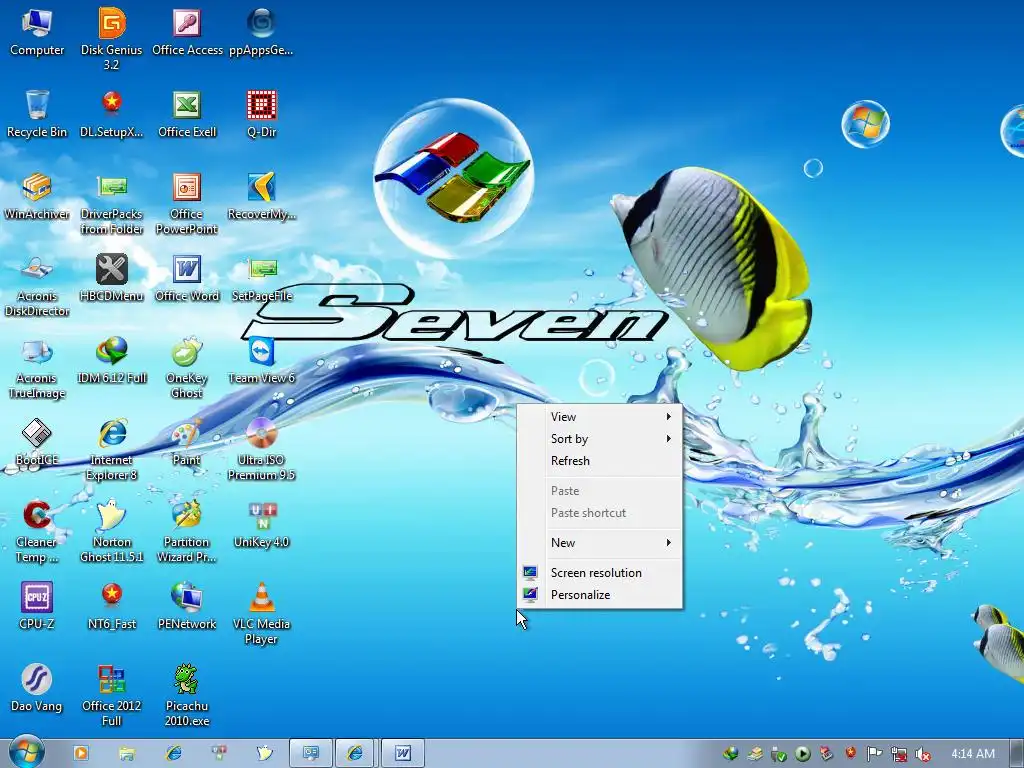This screenshot has height=768, width=1024.
Task: Select Norton Ghost 11.5.1 icon
Action: click(112, 532)
